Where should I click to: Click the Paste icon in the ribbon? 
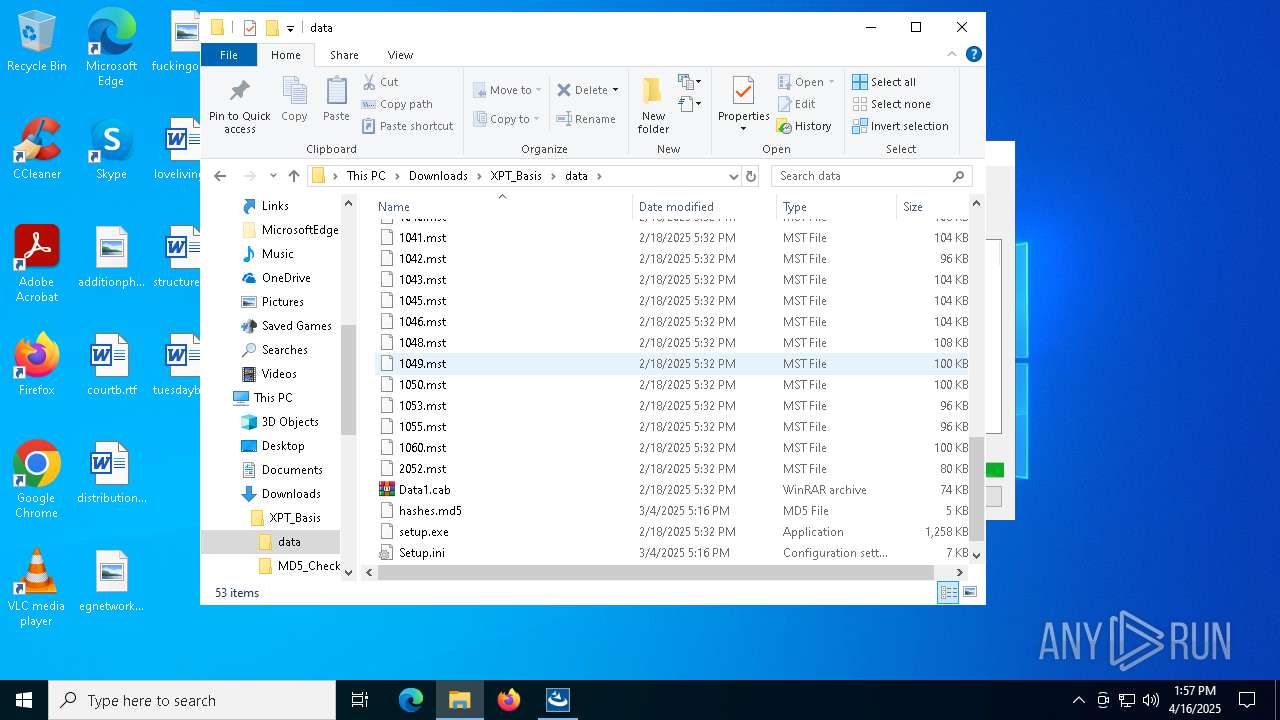(x=337, y=91)
